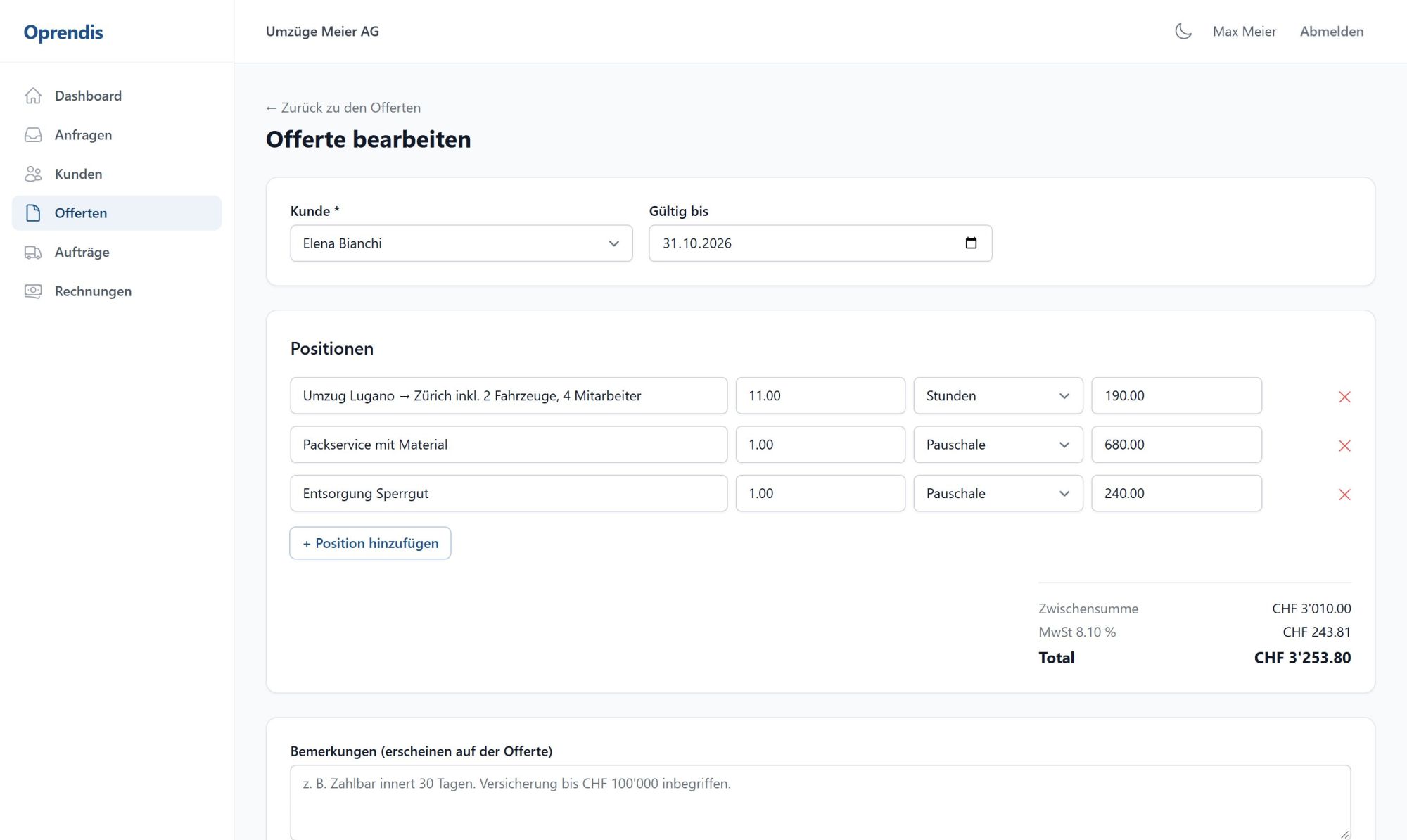Click the Dashboard house icon

pyautogui.click(x=33, y=96)
